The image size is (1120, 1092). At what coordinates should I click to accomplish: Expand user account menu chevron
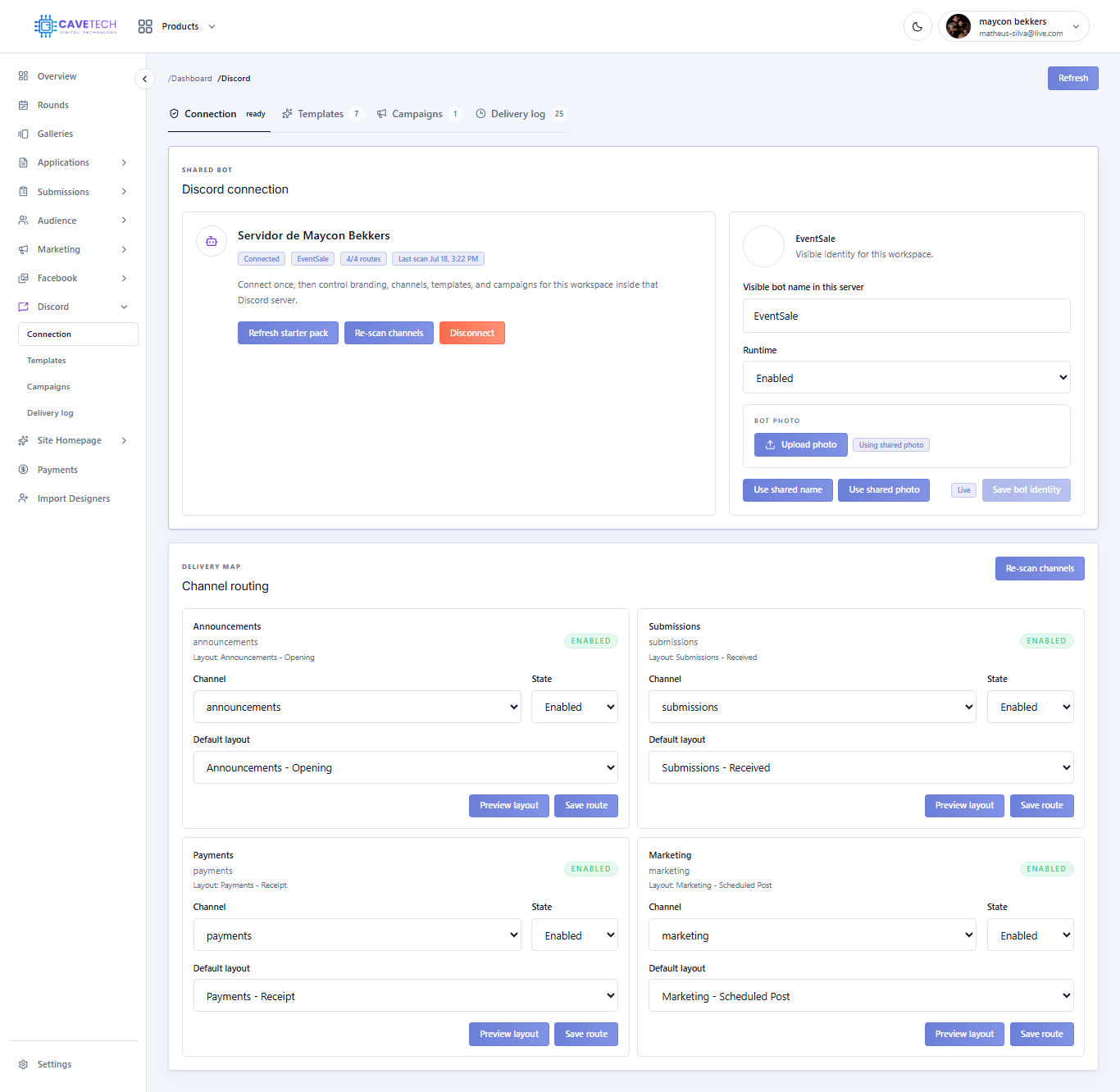[1076, 26]
